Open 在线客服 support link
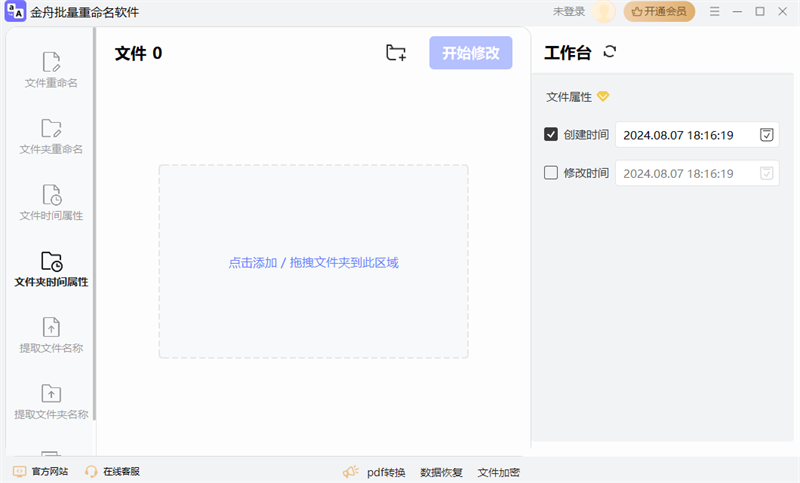This screenshot has width=800, height=483. click(112, 471)
